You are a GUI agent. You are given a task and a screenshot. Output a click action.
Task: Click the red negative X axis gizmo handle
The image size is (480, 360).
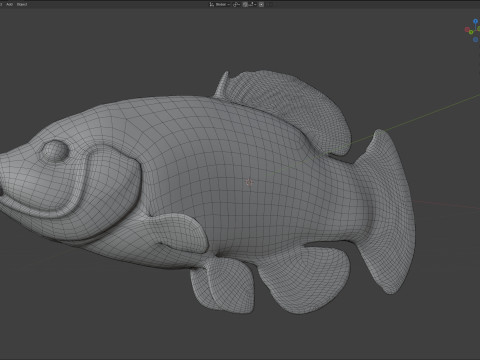[467, 30]
